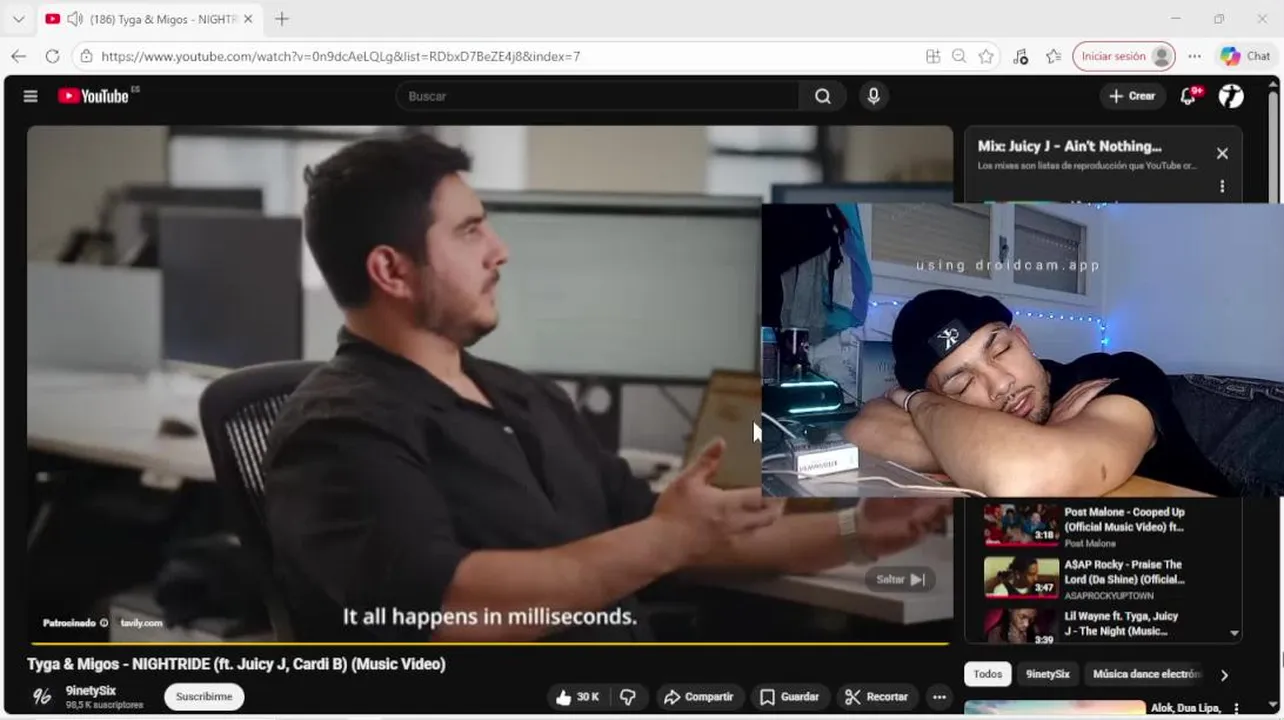The image size is (1284, 720).
Task: Open Lil Wayne ft. Tyga, Juicy J title
Action: coord(1121,623)
